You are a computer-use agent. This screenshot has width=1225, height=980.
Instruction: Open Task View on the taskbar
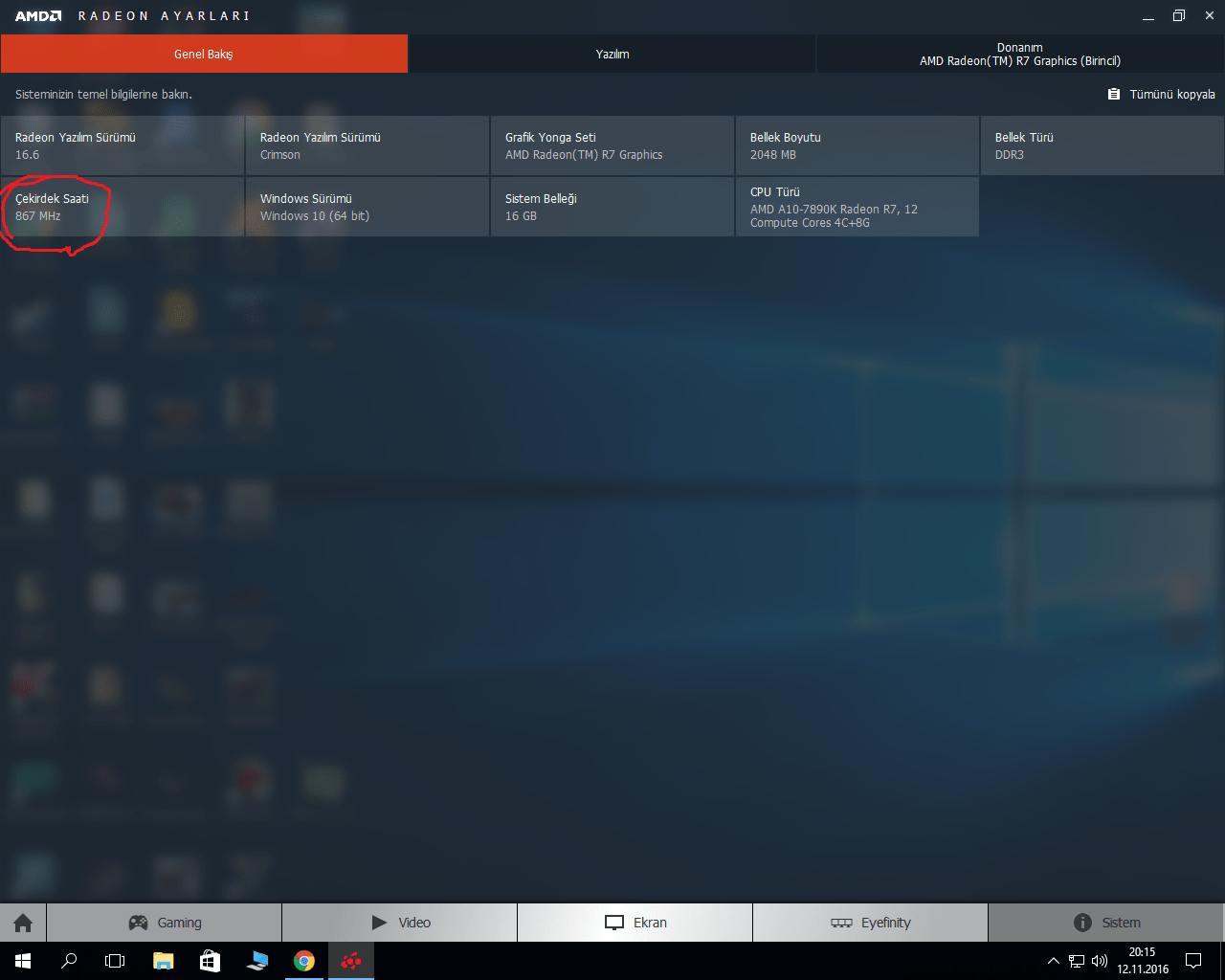tap(115, 961)
